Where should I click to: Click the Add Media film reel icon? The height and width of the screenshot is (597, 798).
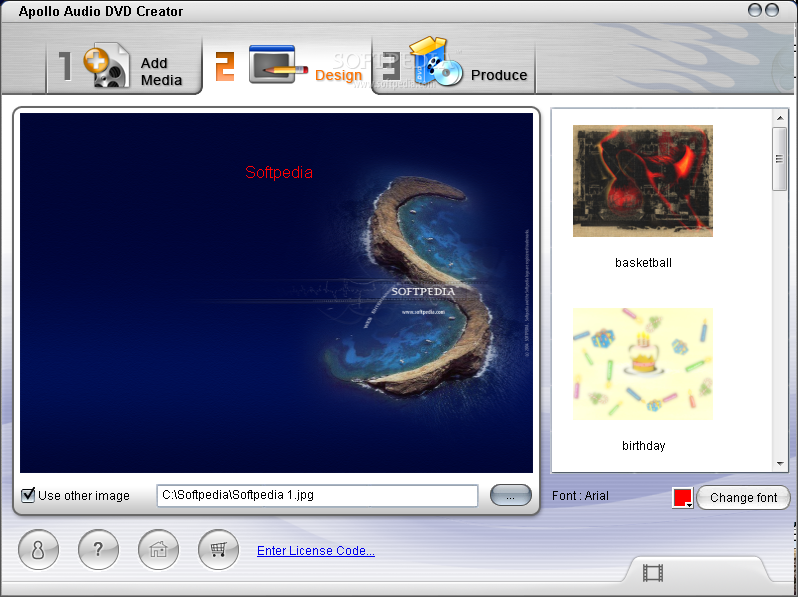click(107, 65)
